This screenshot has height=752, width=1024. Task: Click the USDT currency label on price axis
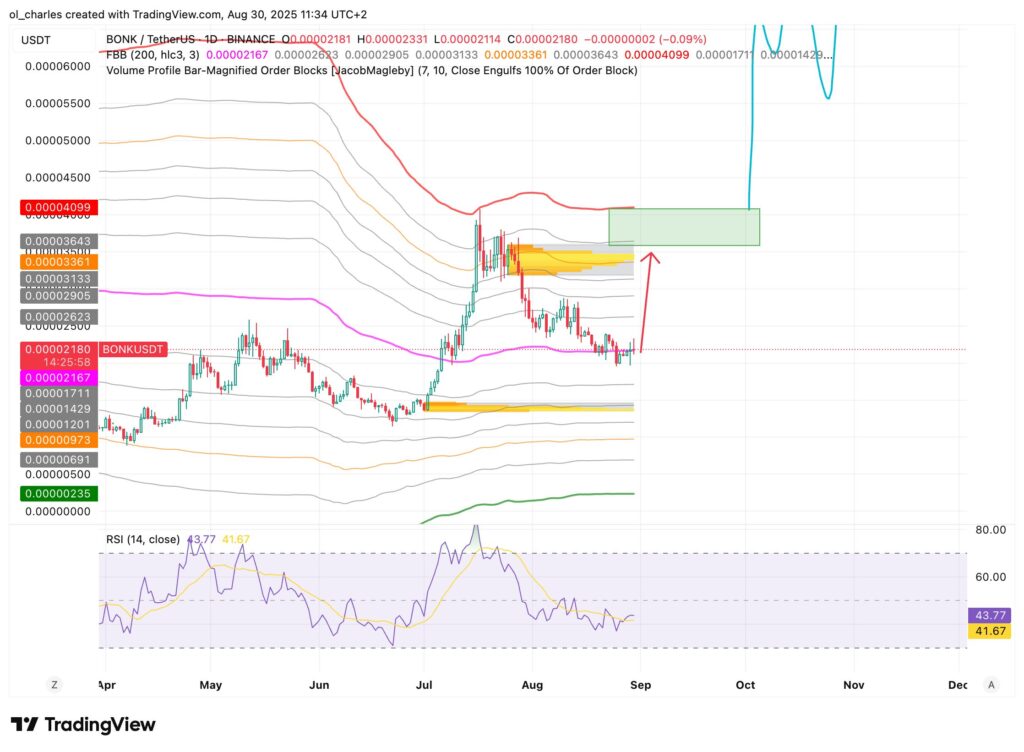tap(40, 38)
